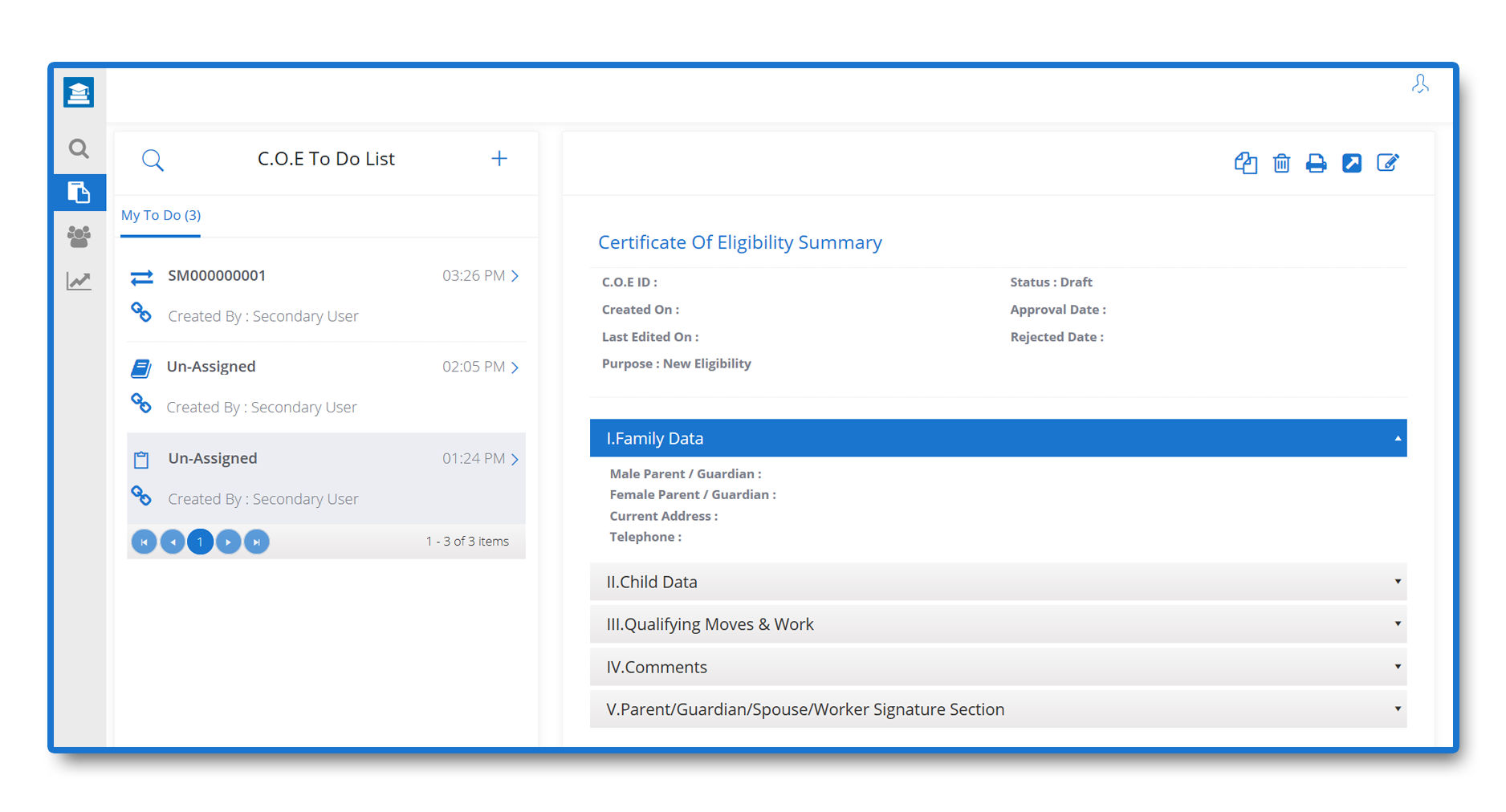Go to previous page of list
This screenshot has width=1506, height=812.
(x=172, y=542)
